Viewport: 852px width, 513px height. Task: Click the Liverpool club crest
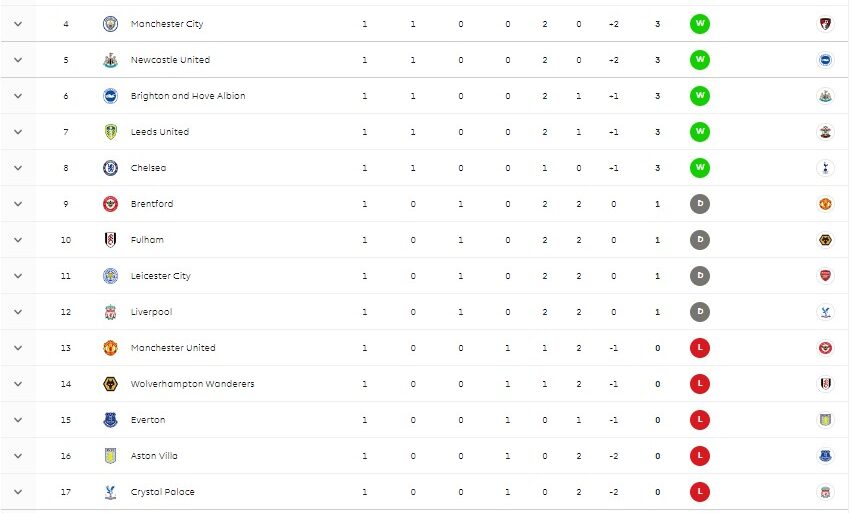point(110,312)
